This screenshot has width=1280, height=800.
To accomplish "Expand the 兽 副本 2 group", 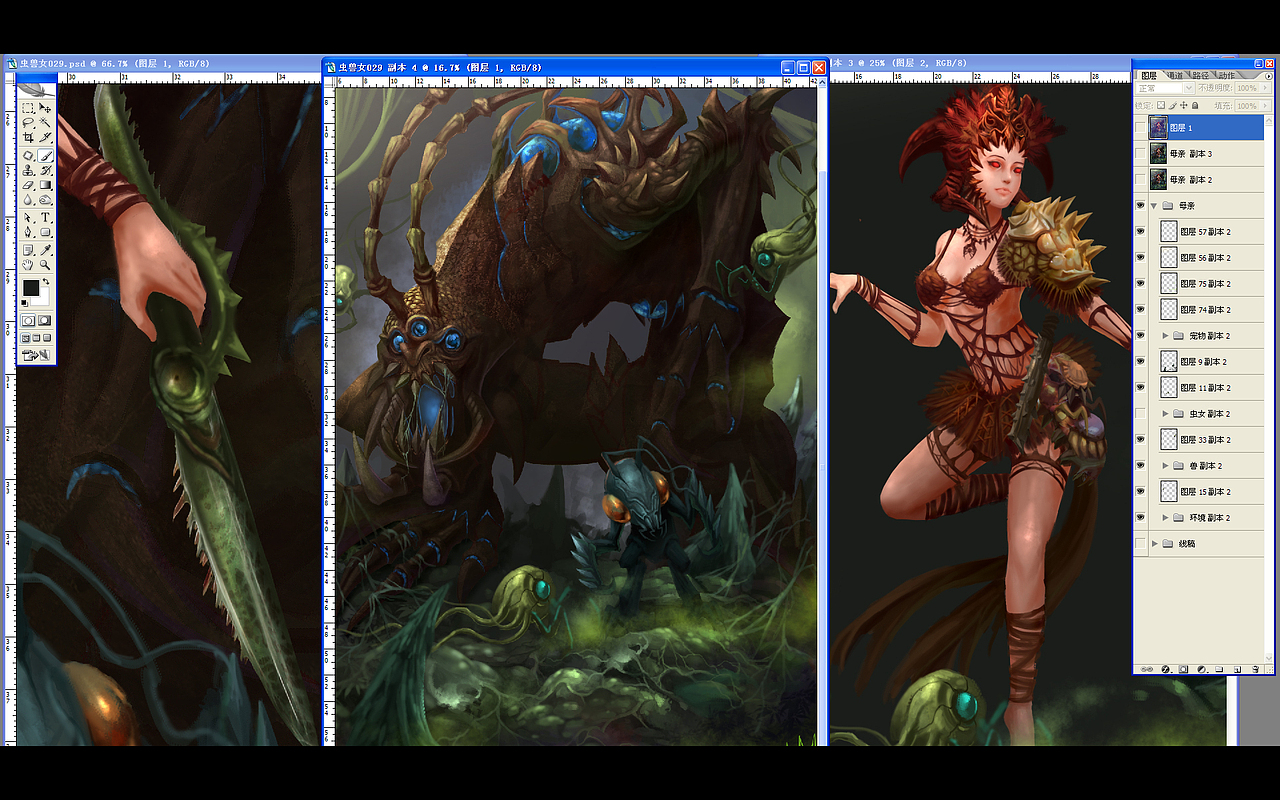I will 1165,466.
